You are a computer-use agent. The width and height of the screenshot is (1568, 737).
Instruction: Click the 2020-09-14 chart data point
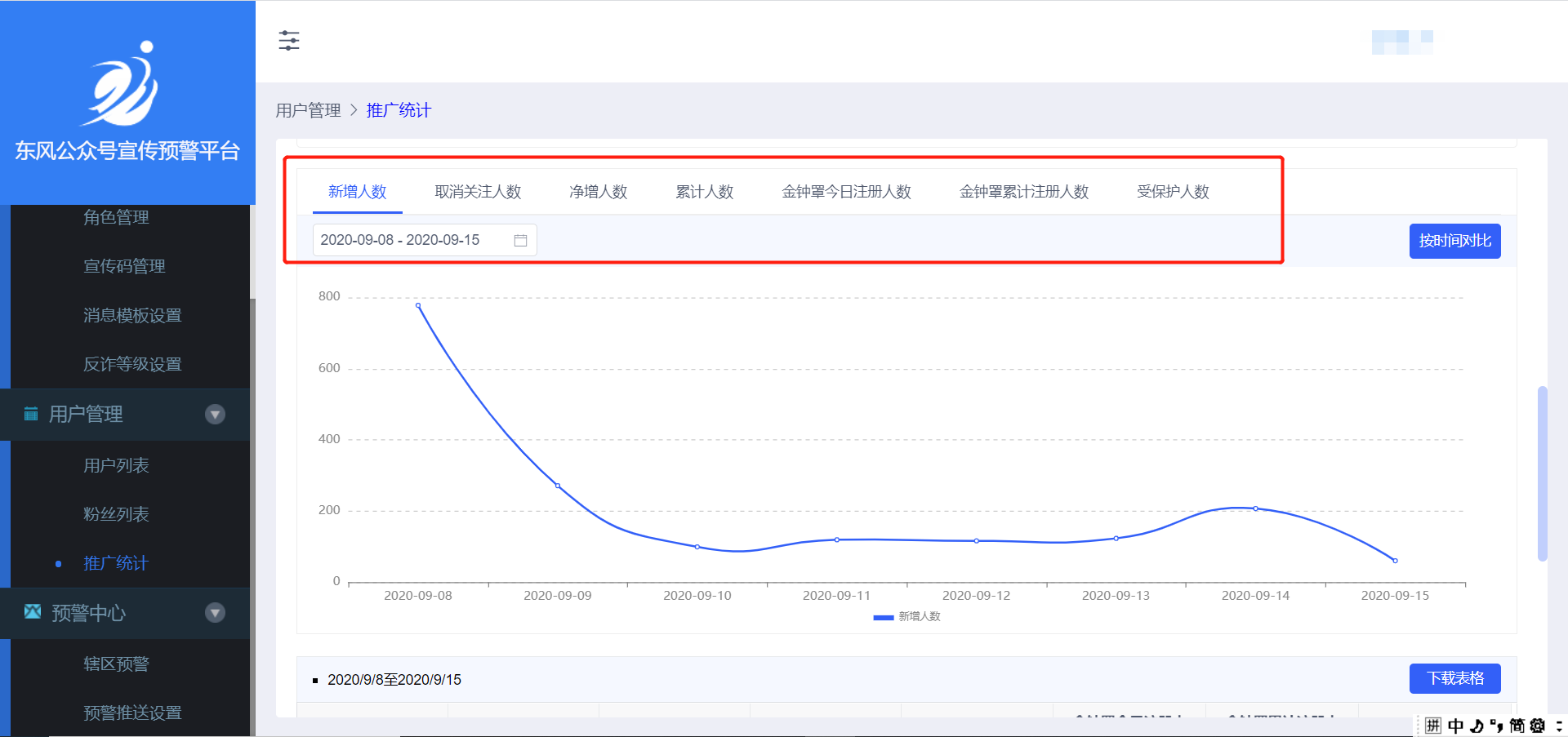click(x=1256, y=508)
